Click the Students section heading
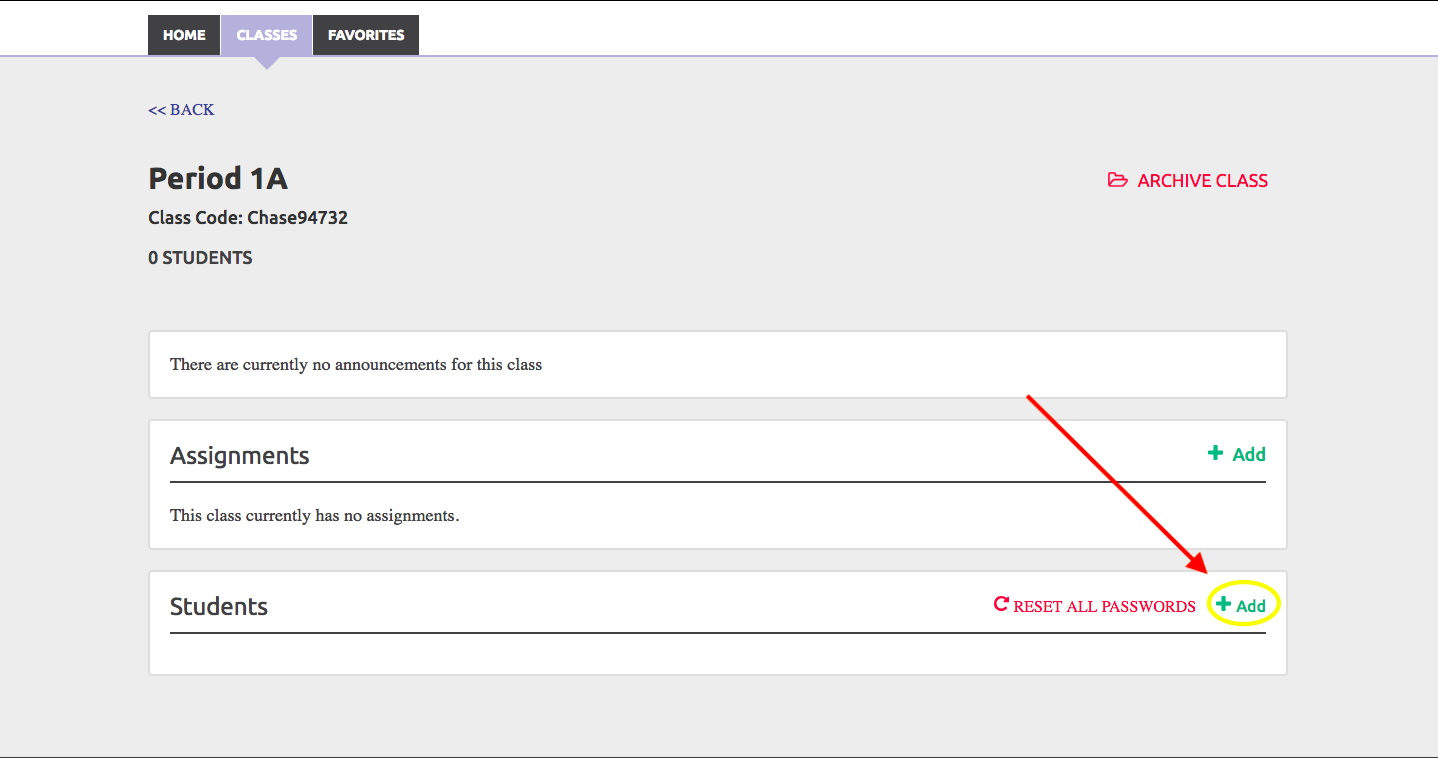 click(219, 607)
